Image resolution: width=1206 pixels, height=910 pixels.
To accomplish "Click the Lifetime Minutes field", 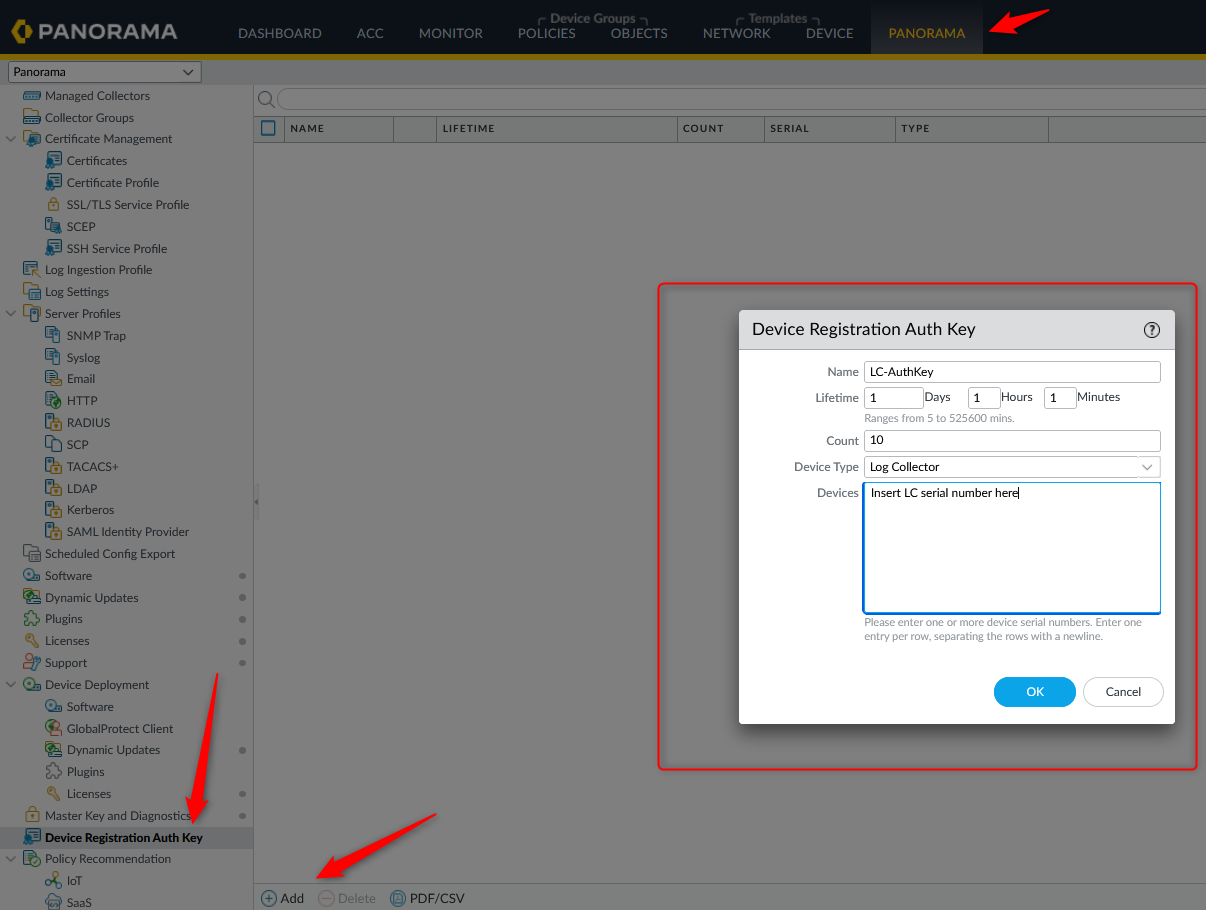I will coord(1060,398).
